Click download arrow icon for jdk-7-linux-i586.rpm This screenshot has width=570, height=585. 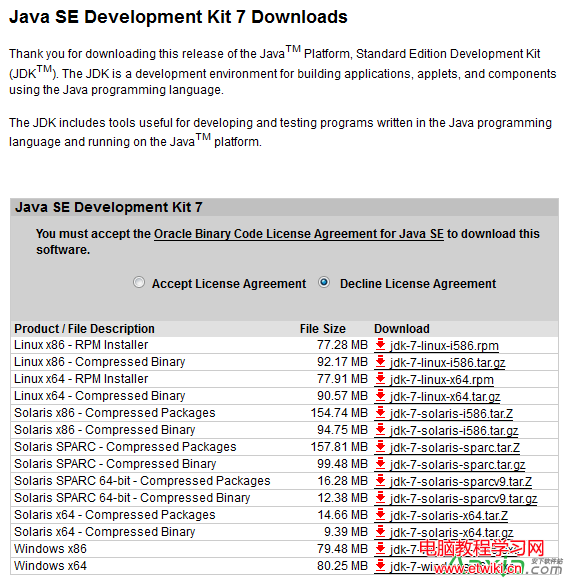point(380,344)
